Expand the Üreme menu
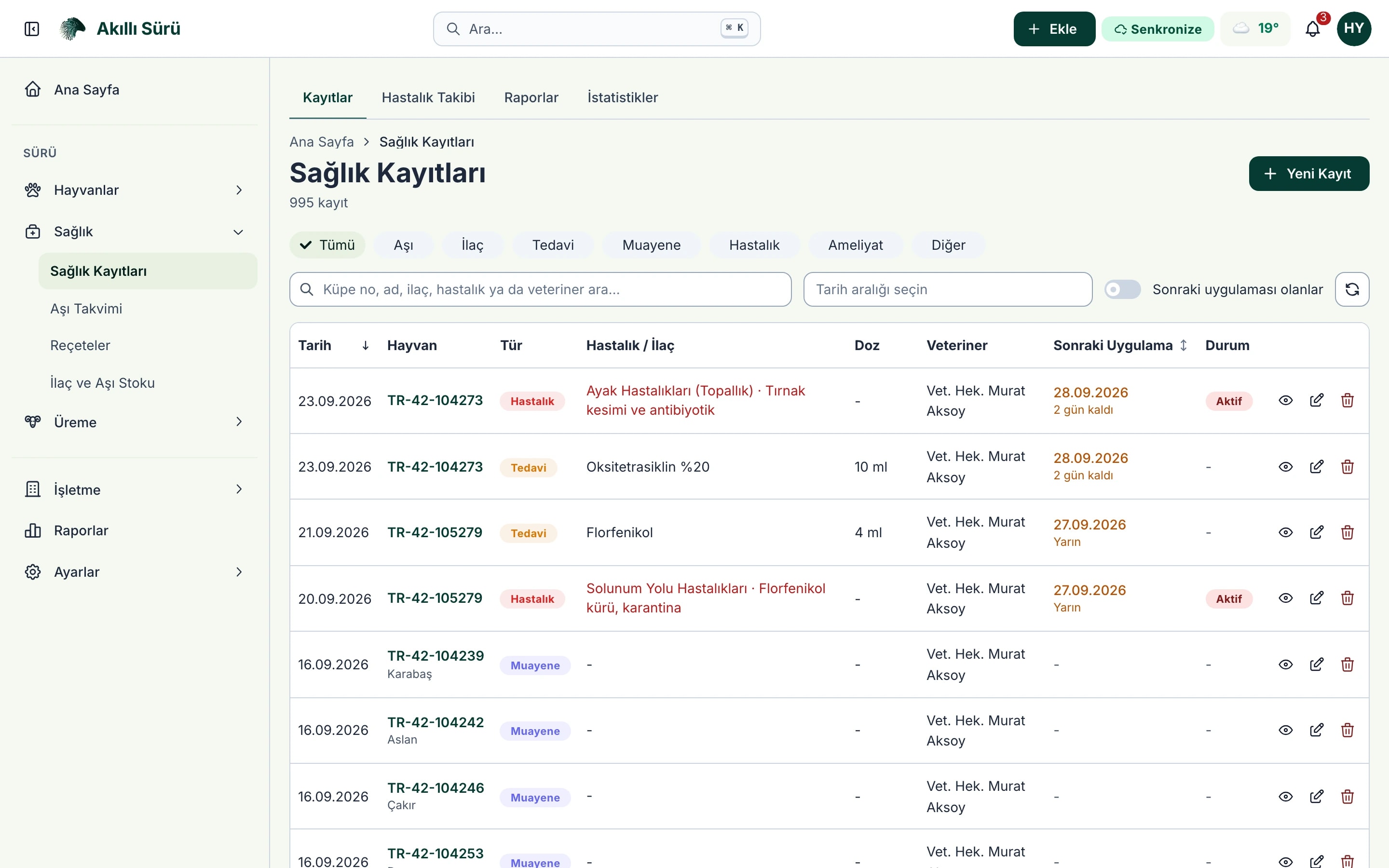 coord(134,422)
